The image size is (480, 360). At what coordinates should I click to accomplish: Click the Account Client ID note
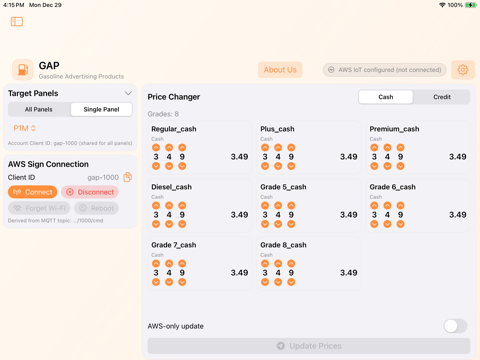[70, 143]
